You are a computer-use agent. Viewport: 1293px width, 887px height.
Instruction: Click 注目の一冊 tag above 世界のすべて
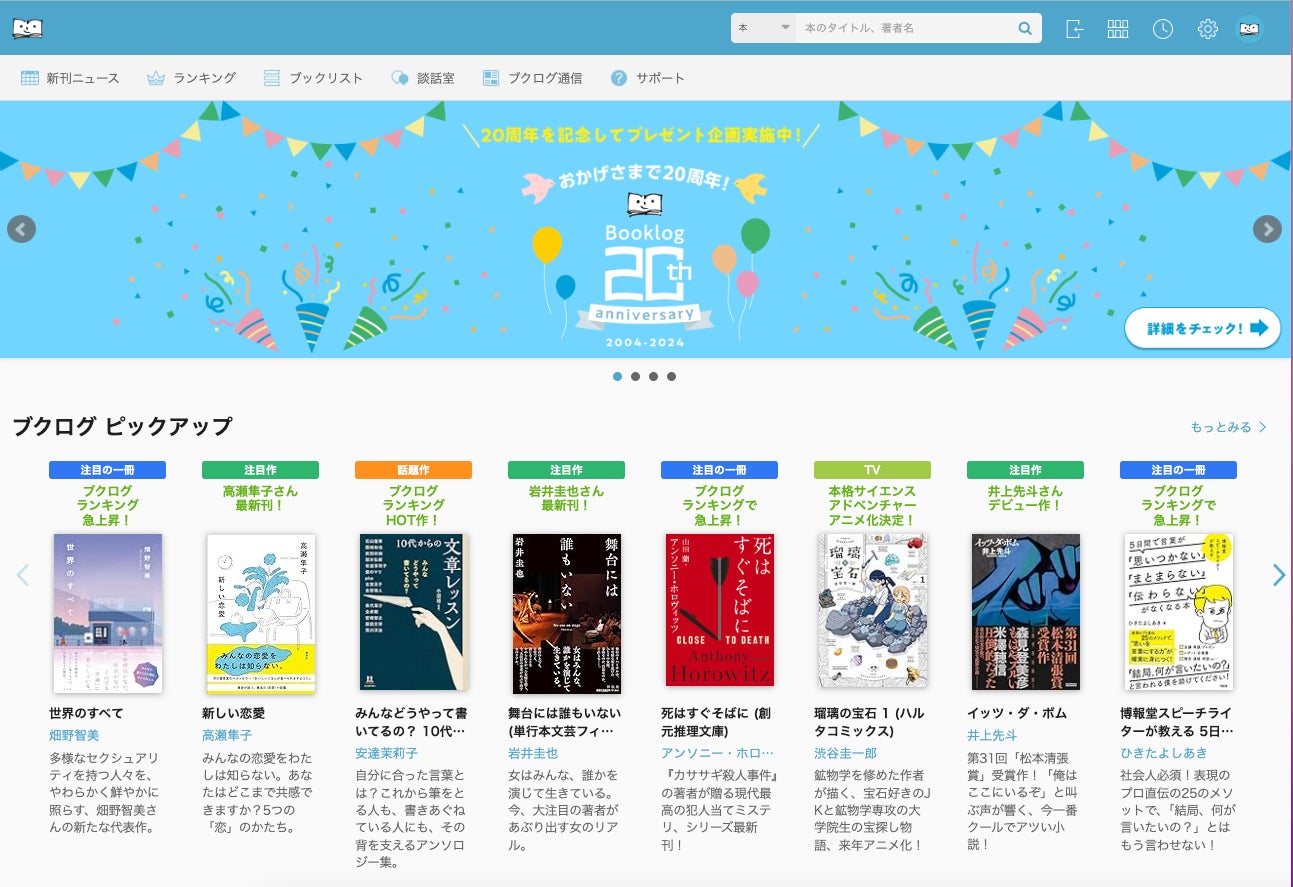[107, 470]
